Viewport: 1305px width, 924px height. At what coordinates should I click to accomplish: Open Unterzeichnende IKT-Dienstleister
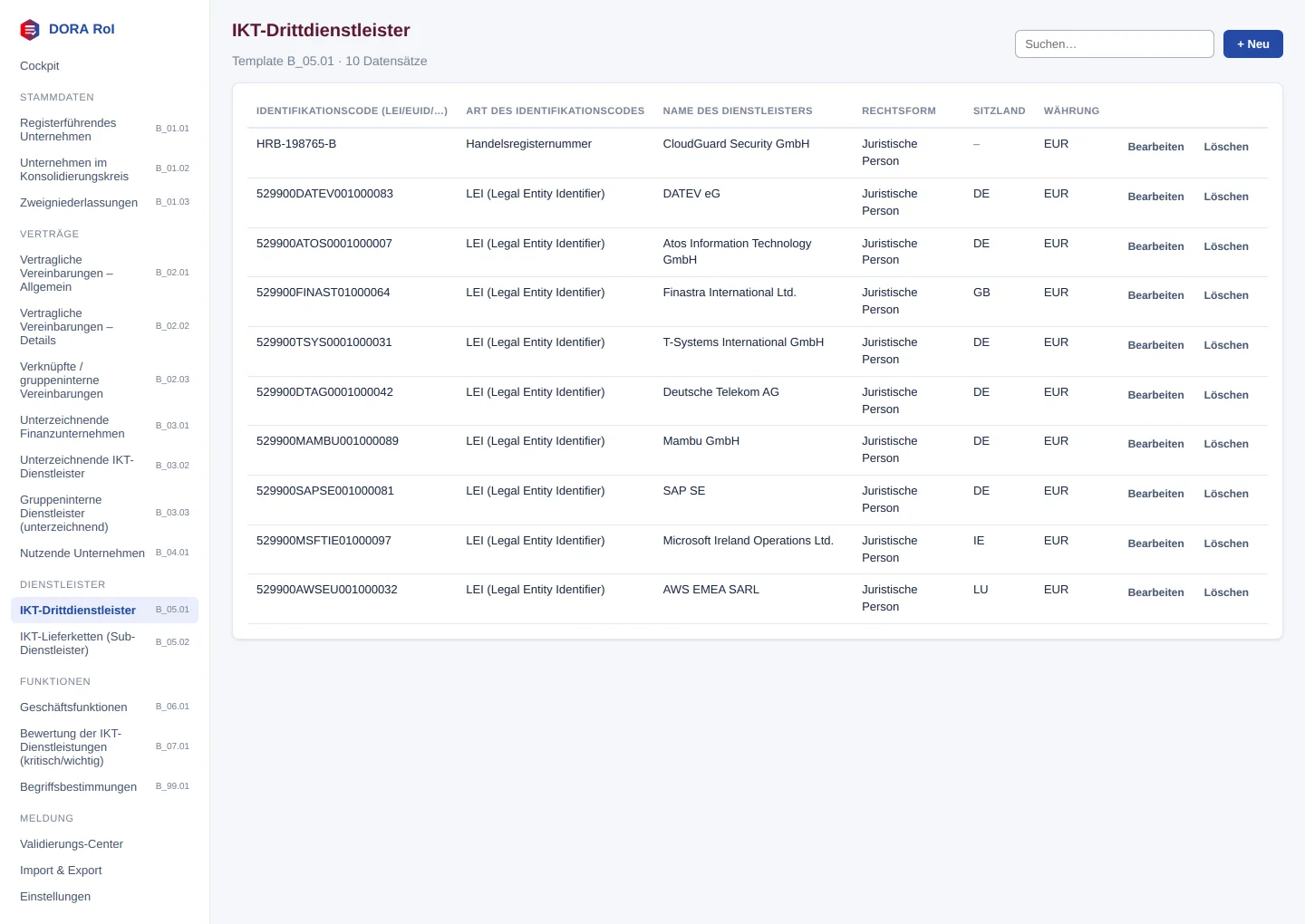(x=104, y=467)
